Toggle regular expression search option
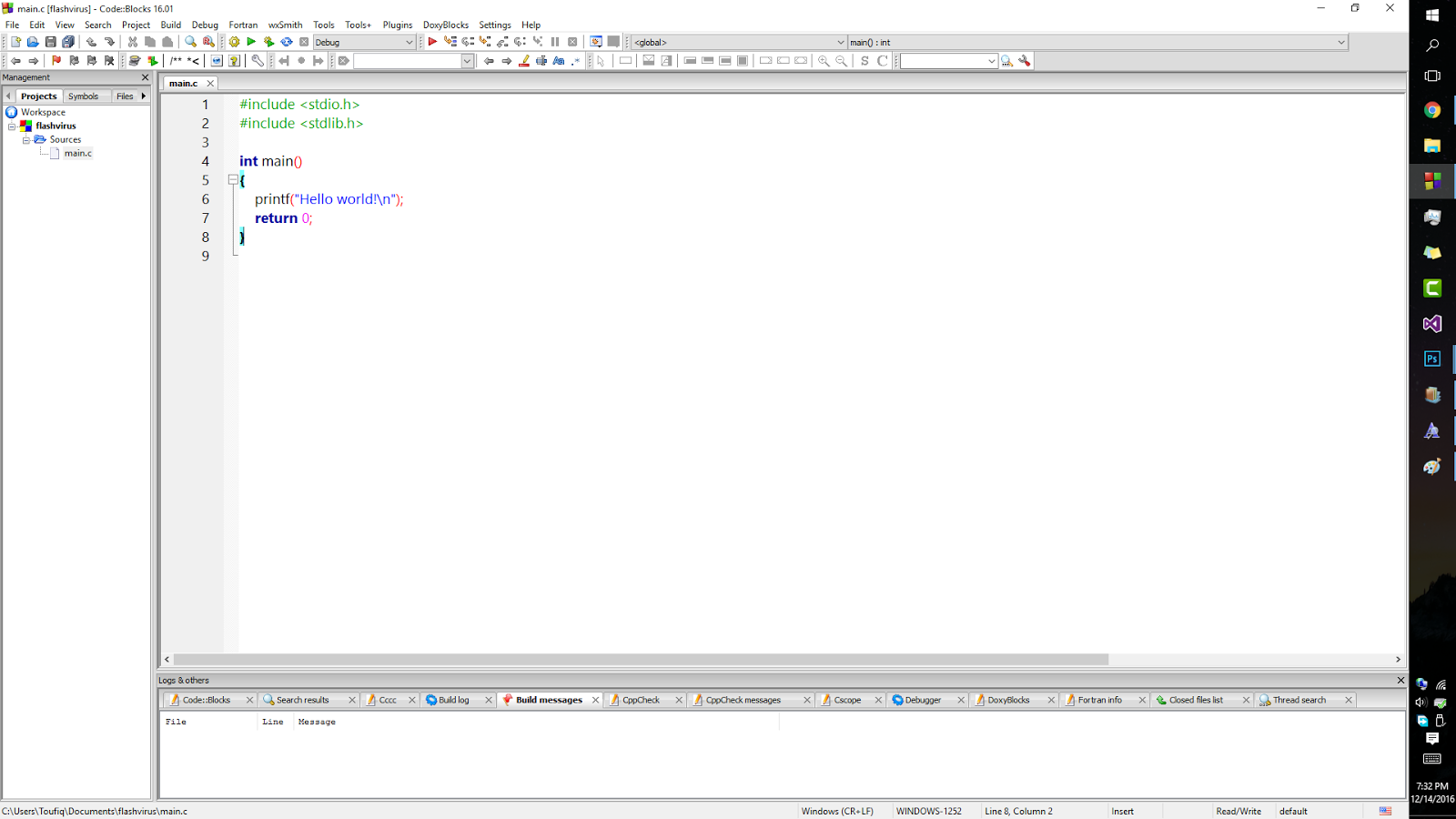The image size is (1456, 819). point(576,61)
